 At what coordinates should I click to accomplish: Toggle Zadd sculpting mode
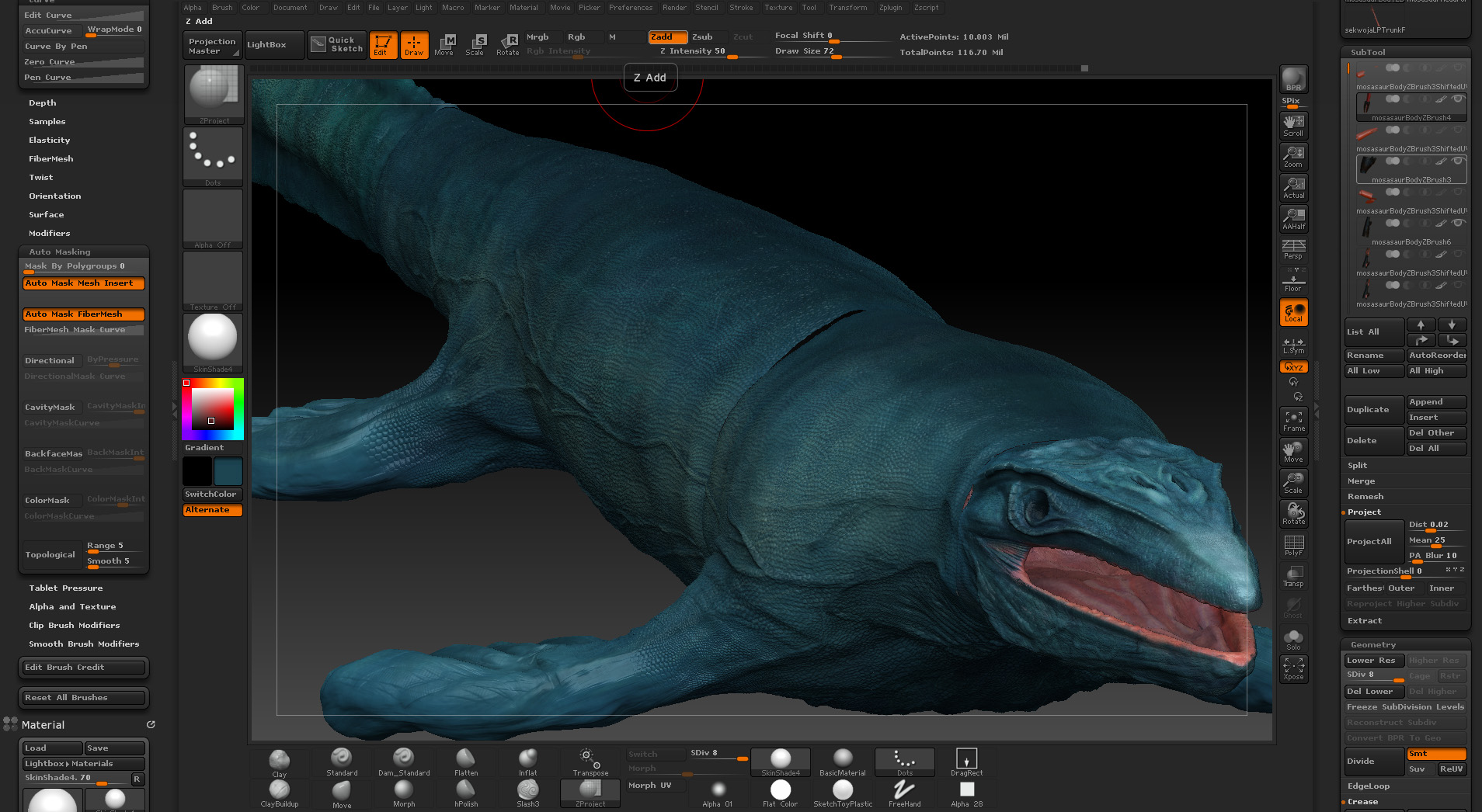(666, 36)
